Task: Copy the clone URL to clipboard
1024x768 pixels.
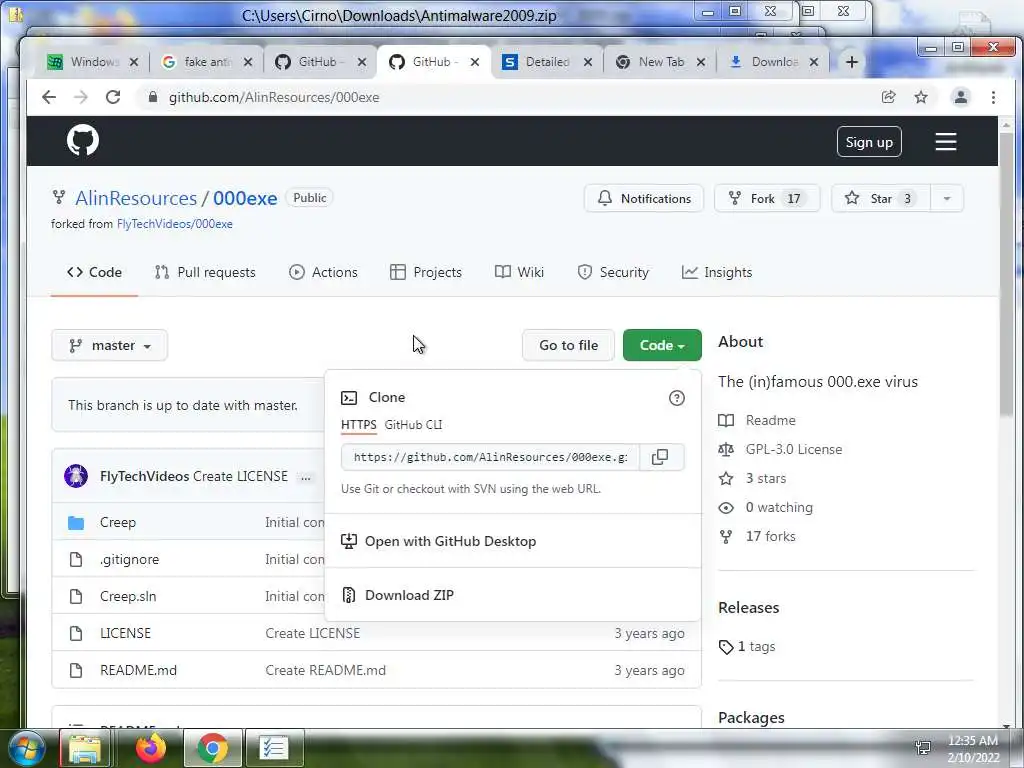Action: [660, 457]
